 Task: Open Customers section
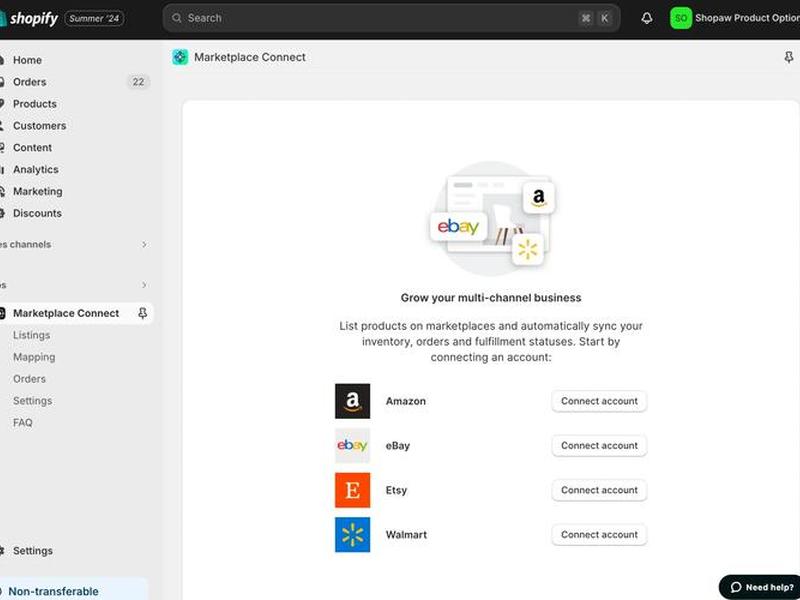coord(39,126)
